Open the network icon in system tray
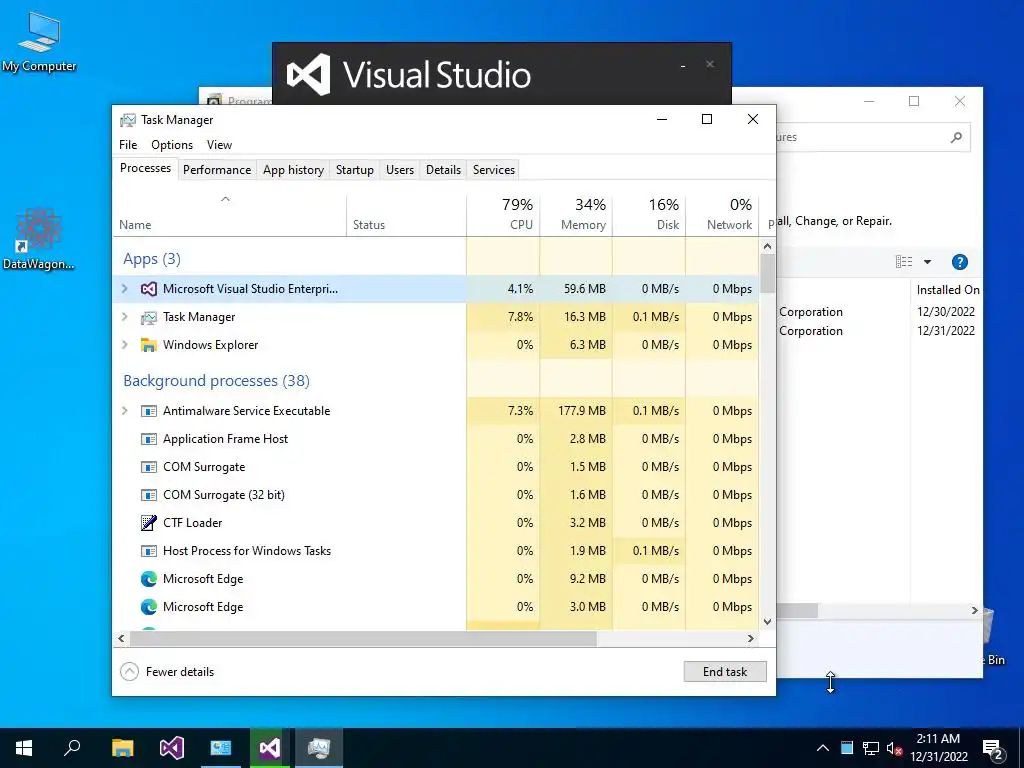Image resolution: width=1024 pixels, height=768 pixels. (x=871, y=748)
